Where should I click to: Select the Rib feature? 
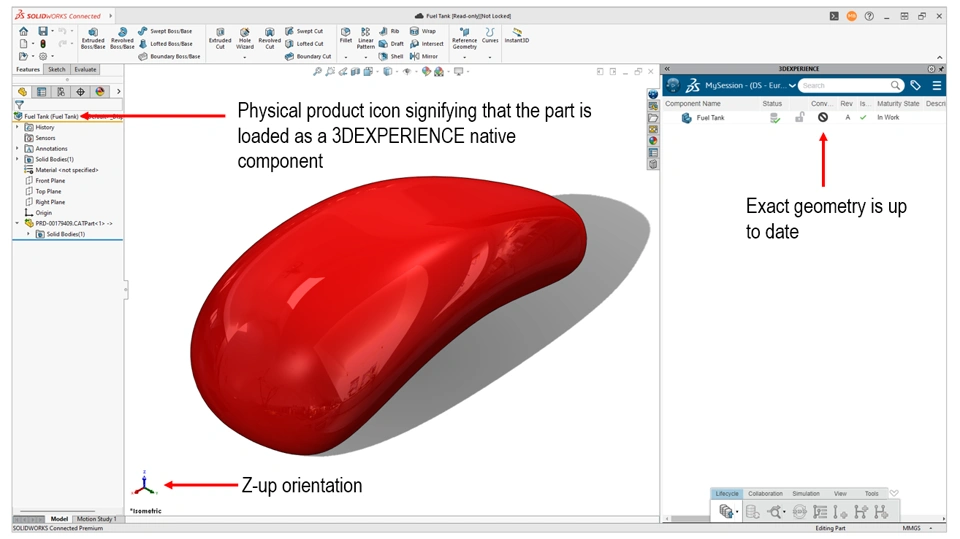click(389, 31)
